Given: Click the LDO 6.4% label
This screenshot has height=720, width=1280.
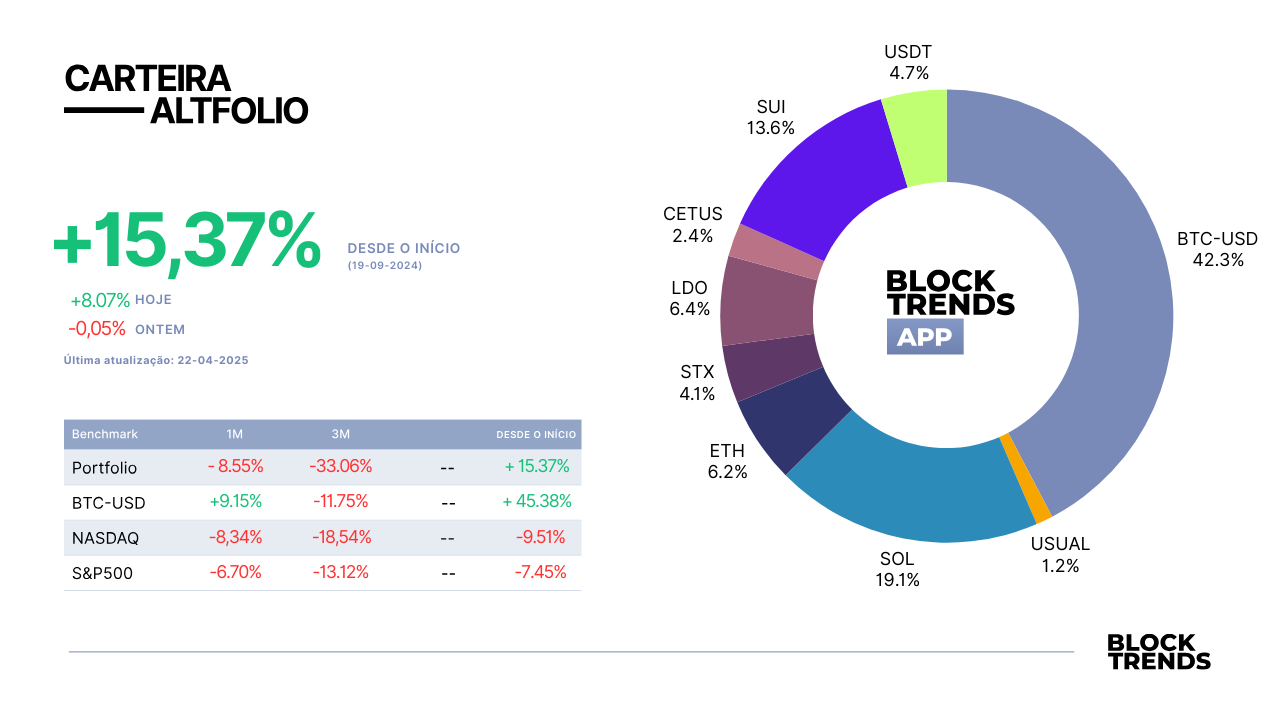Looking at the screenshot, I should pos(689,299).
